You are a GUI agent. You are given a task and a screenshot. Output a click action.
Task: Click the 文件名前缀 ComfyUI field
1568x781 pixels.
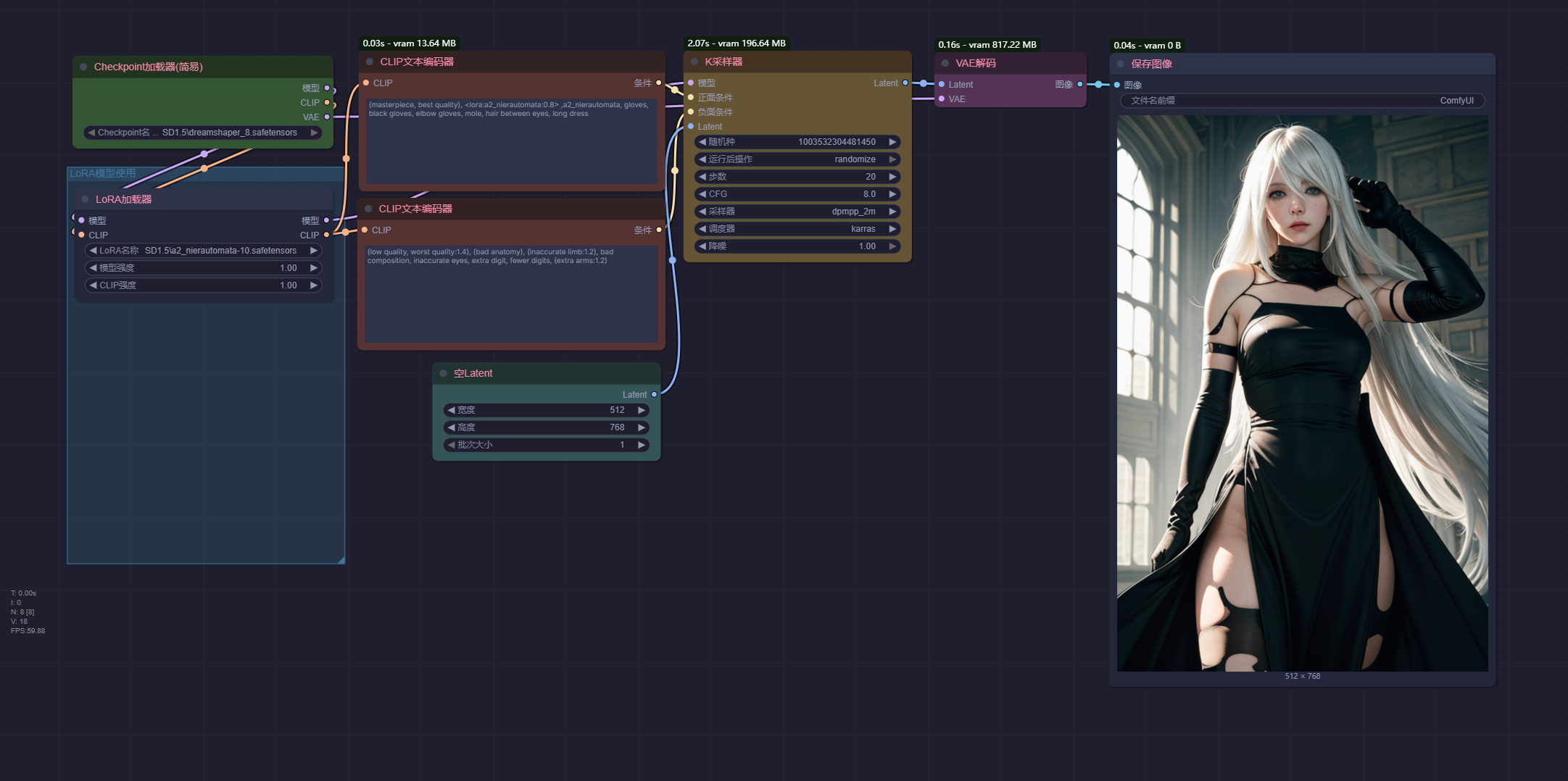1302,101
